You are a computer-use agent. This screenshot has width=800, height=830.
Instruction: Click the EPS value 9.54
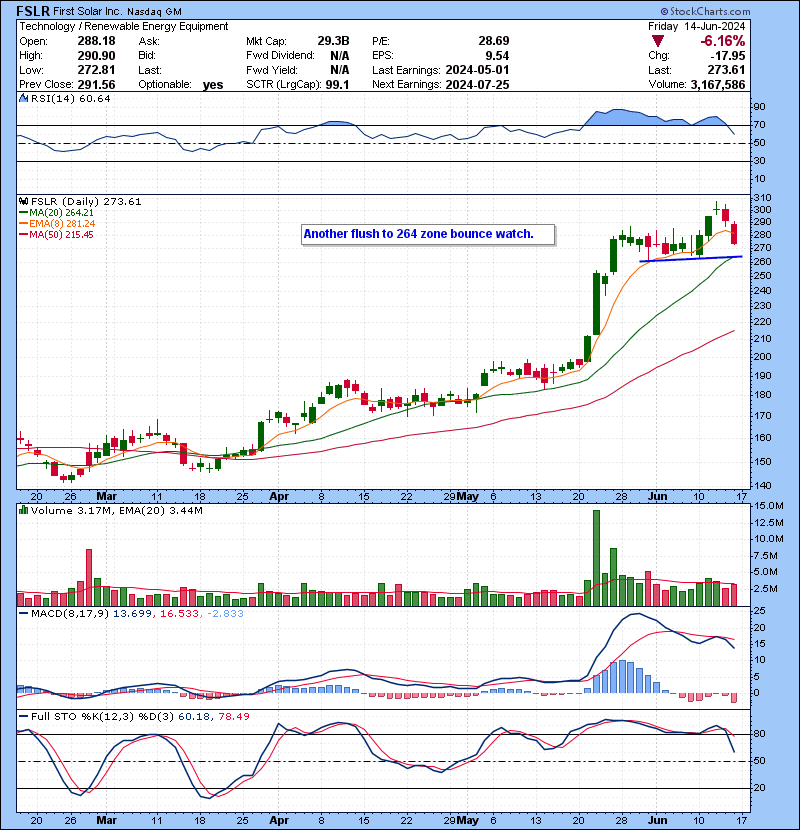(497, 56)
